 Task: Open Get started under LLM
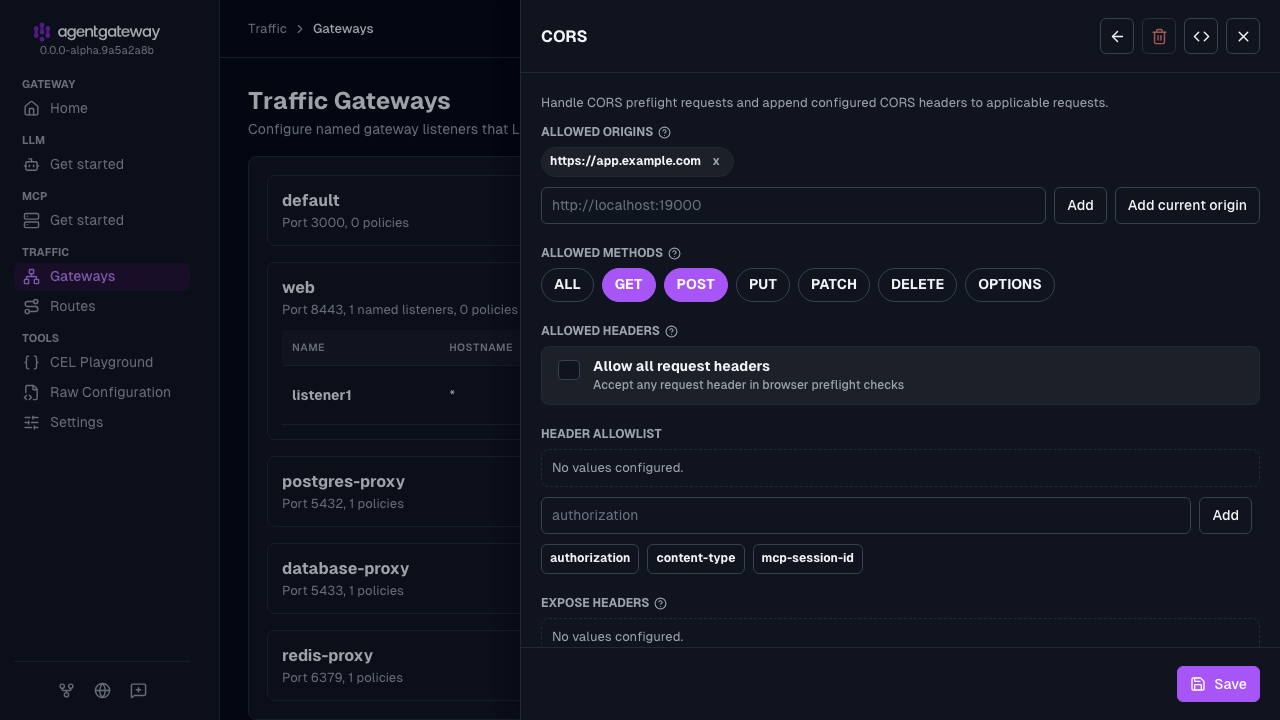(x=102, y=164)
